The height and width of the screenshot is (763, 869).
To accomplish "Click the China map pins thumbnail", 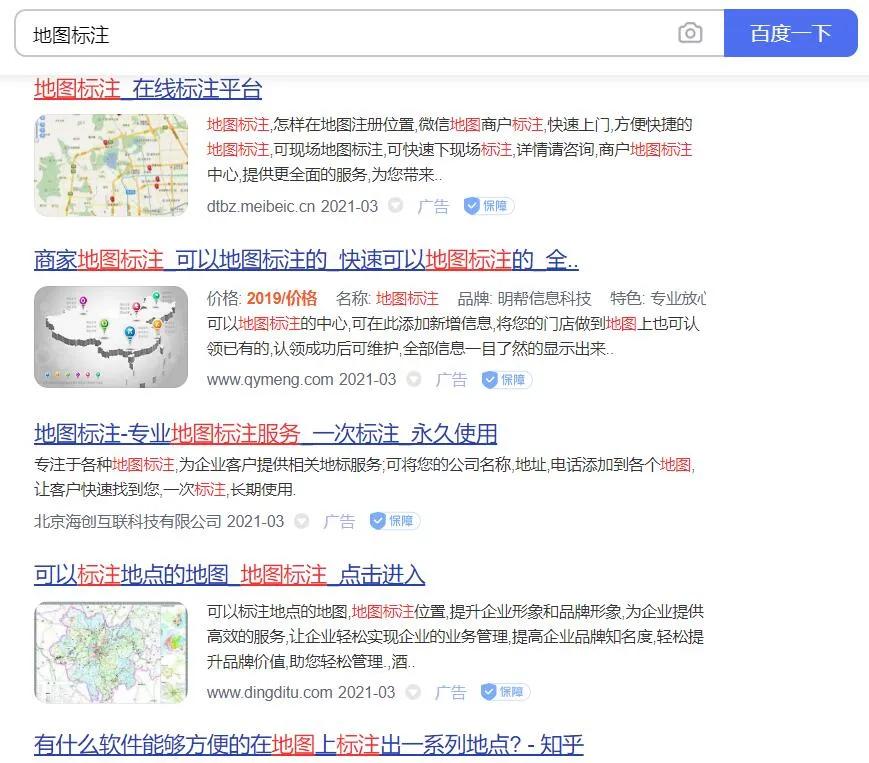I will click(111, 335).
